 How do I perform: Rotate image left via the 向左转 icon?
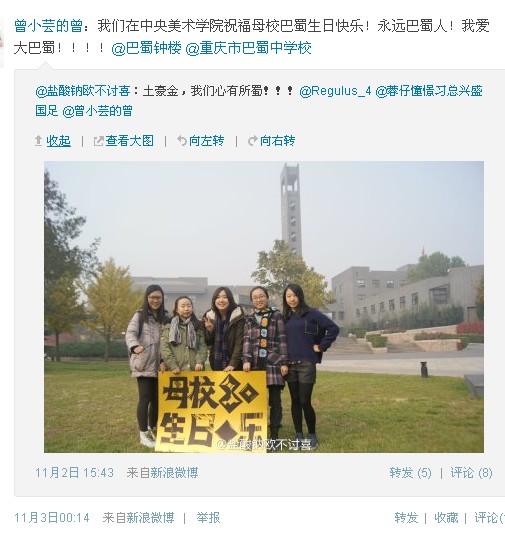click(x=182, y=141)
